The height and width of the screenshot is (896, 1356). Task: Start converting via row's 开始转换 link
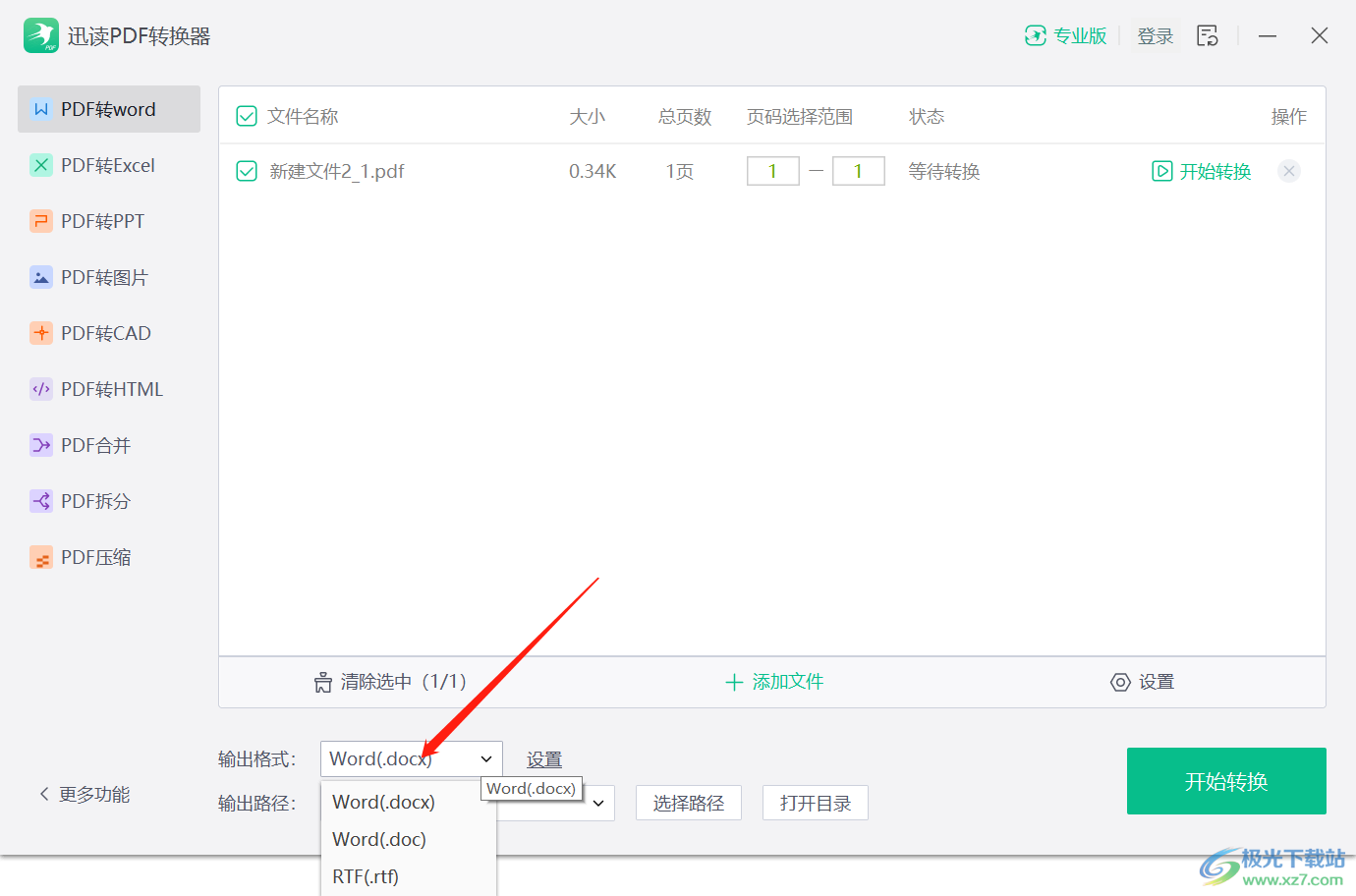click(x=1215, y=172)
